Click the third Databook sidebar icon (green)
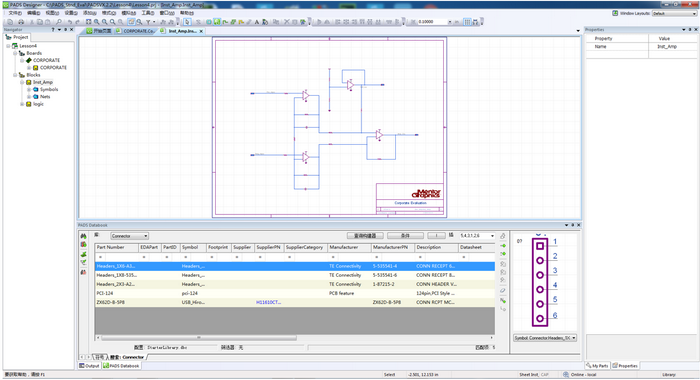This screenshot has height=380, width=700. click(83, 254)
